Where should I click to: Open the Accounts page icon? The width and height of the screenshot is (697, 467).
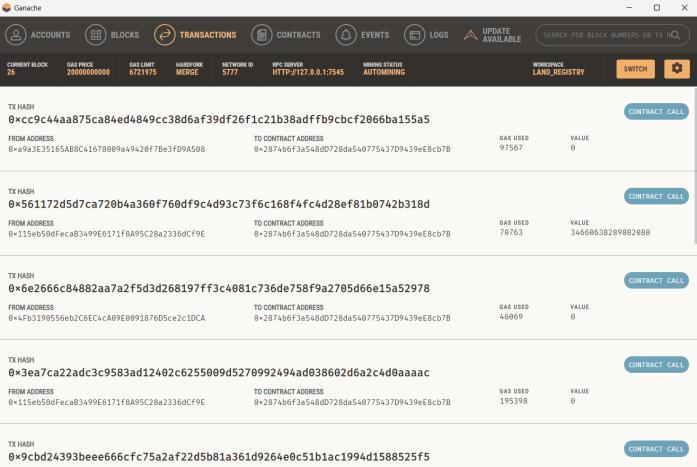16,35
